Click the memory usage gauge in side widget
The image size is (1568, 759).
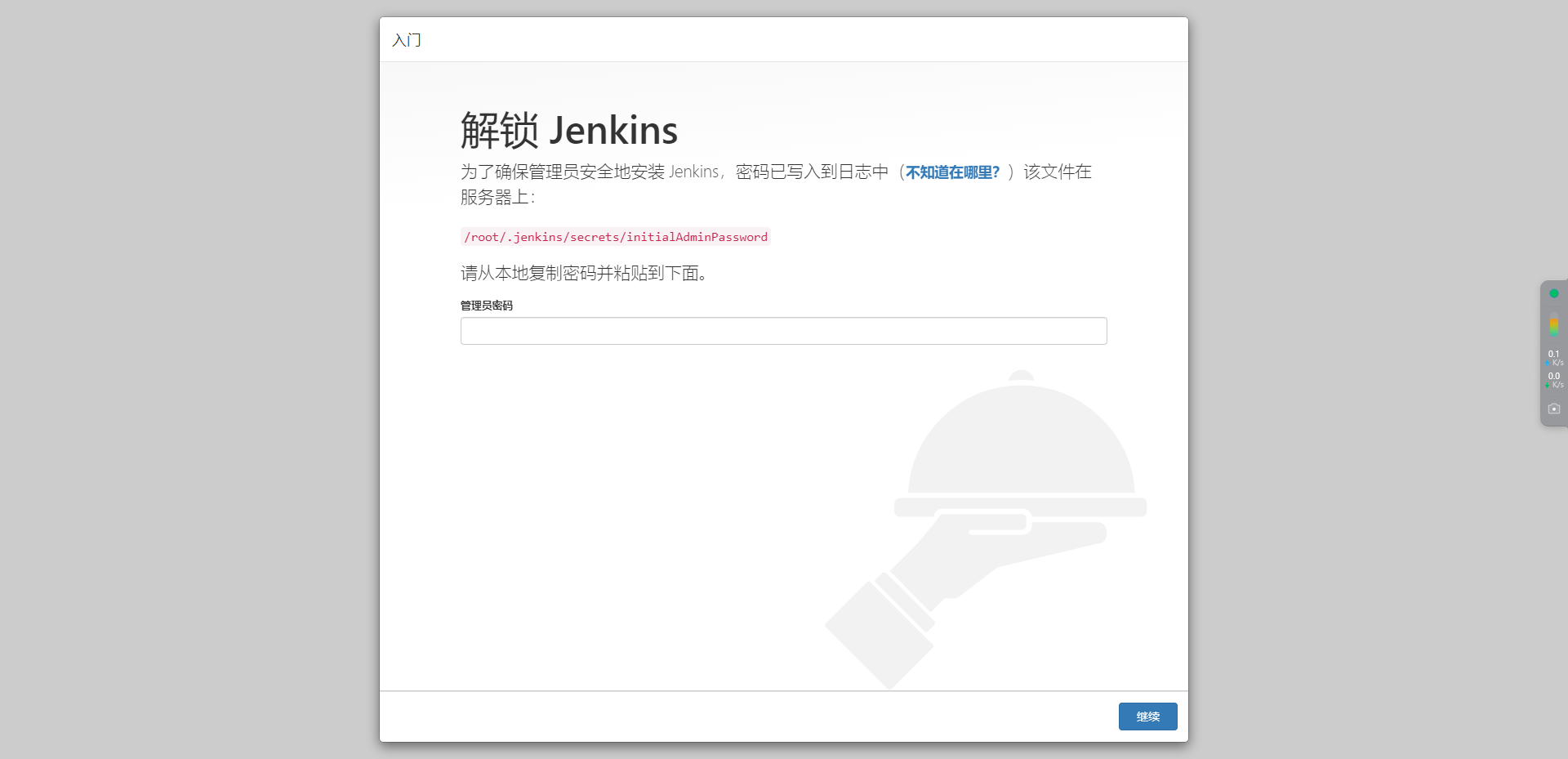click(1554, 324)
